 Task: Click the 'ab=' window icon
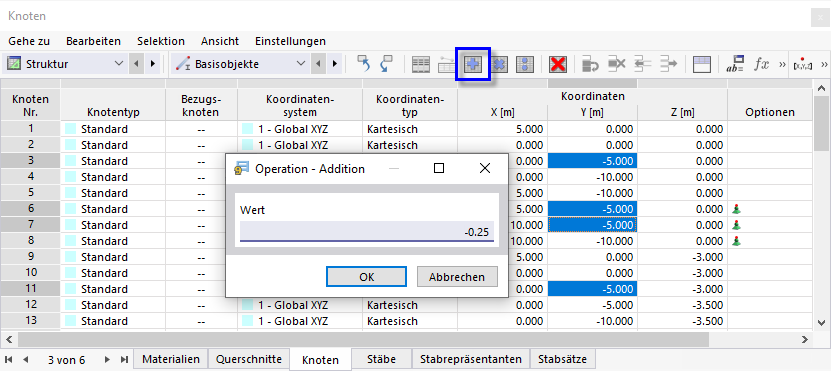coord(735,65)
